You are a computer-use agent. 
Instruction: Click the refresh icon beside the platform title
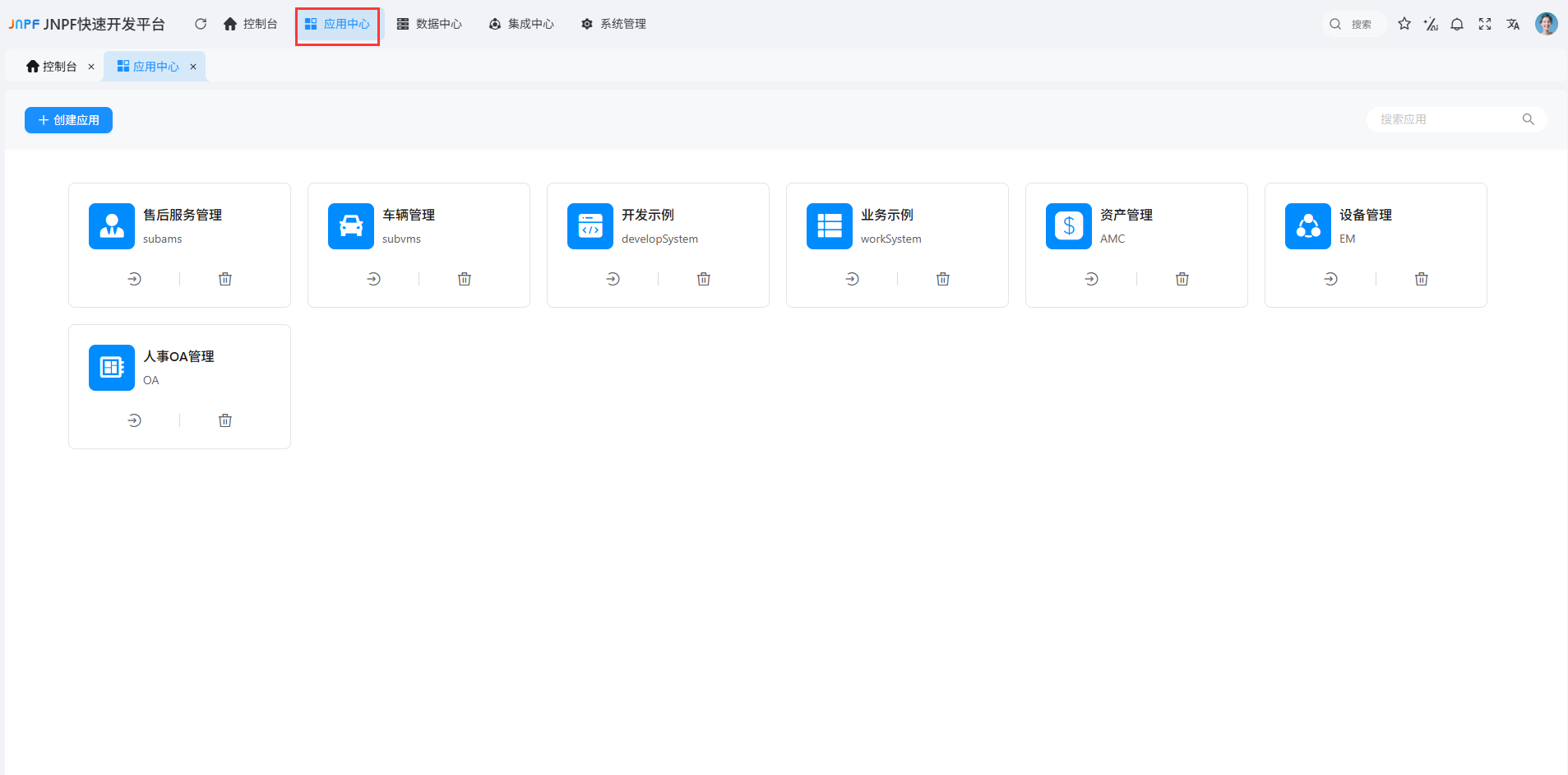201,24
